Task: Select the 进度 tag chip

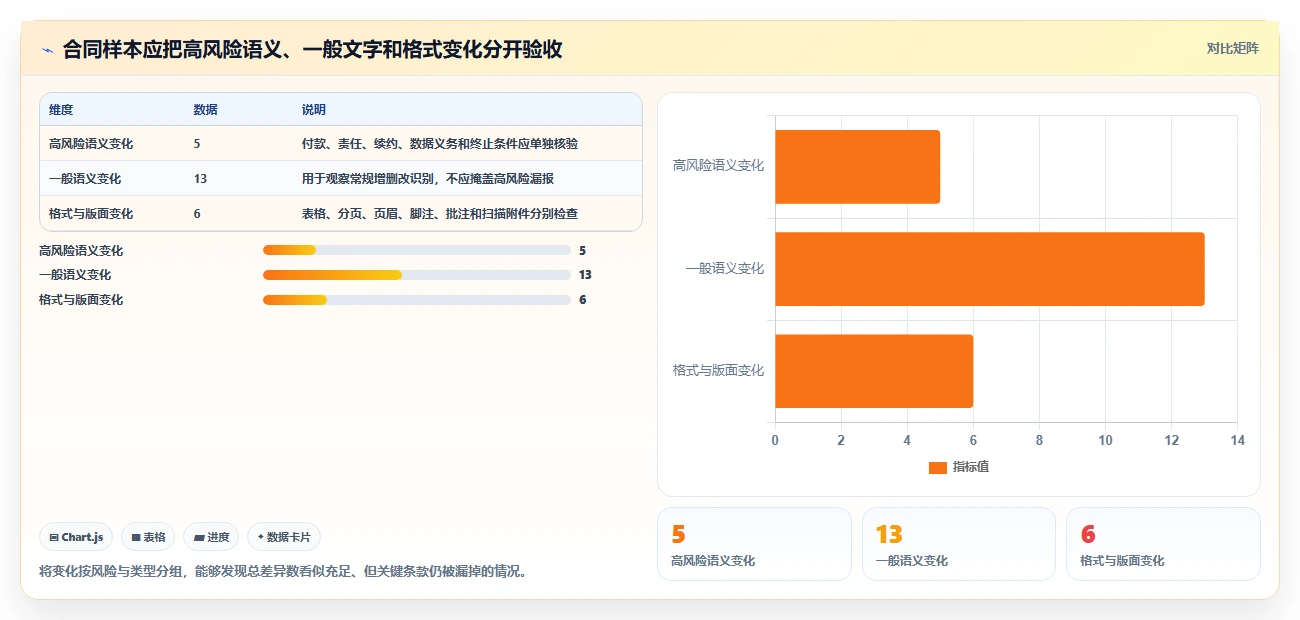Action: point(211,537)
